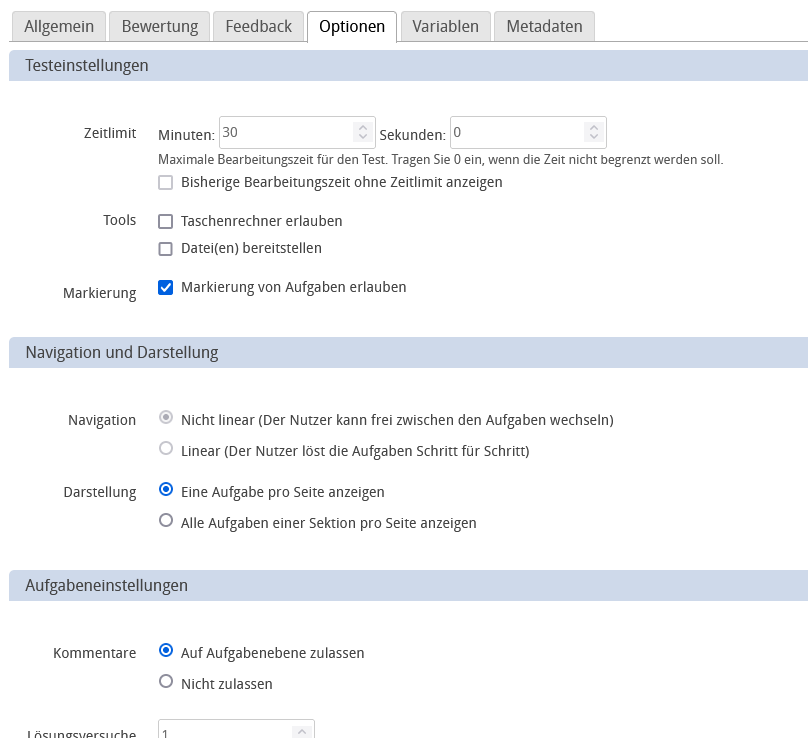Uncheck Markierung von Aufgaben erlauben
808x738 pixels.
(x=166, y=287)
